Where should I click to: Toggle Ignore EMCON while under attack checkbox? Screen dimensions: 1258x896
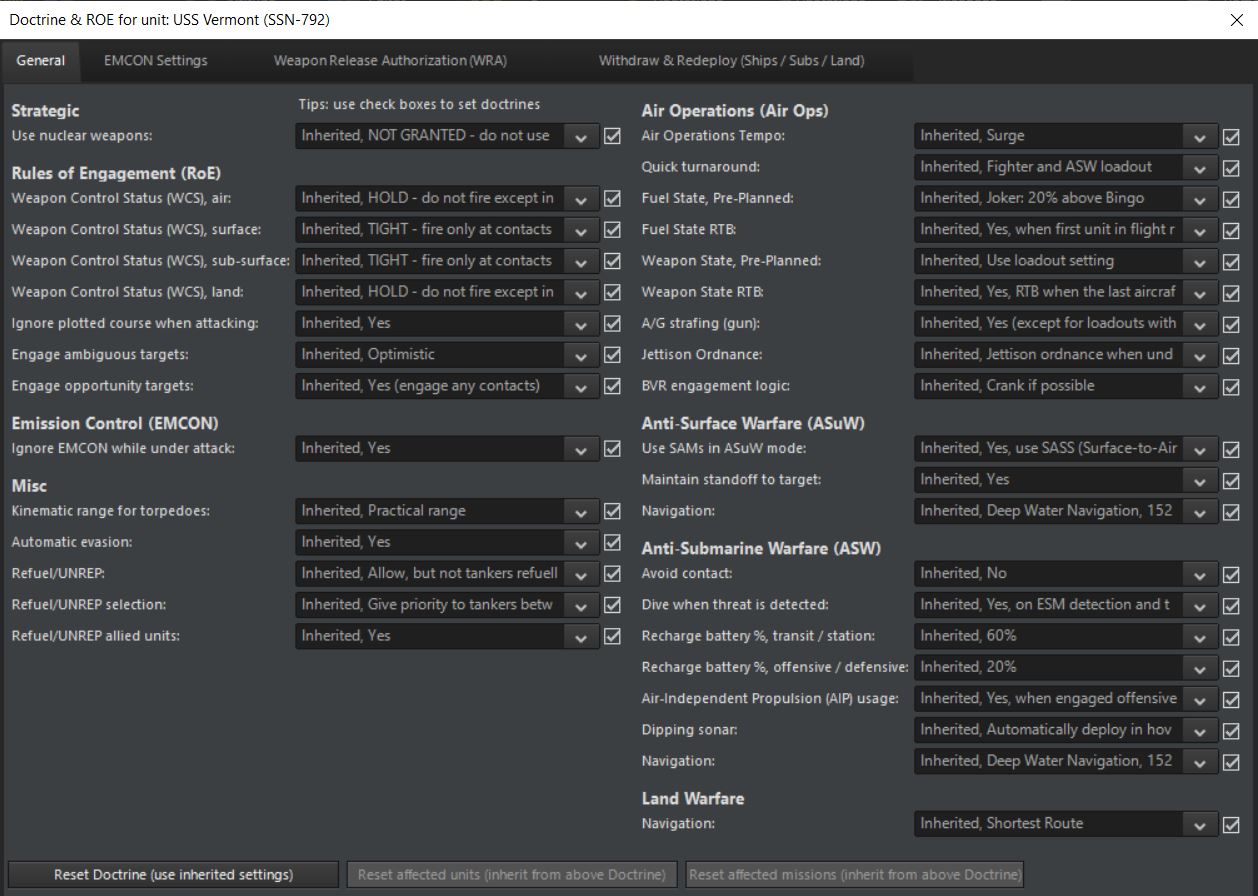pos(613,448)
